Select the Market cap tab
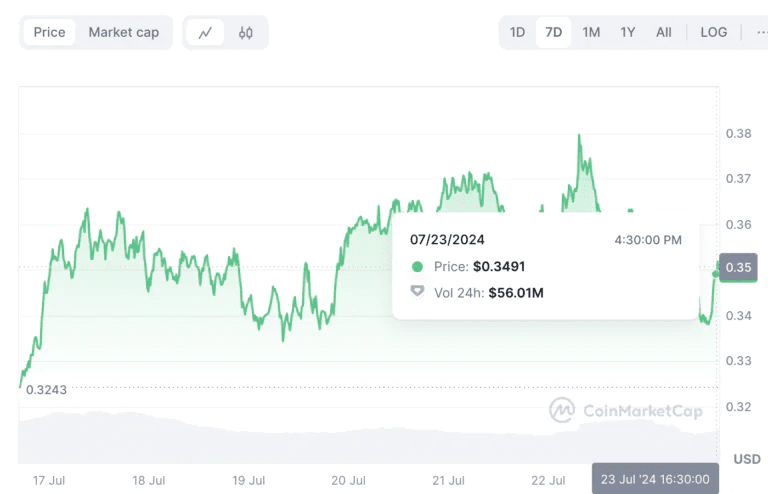Image resolution: width=768 pixels, height=494 pixels. (124, 32)
